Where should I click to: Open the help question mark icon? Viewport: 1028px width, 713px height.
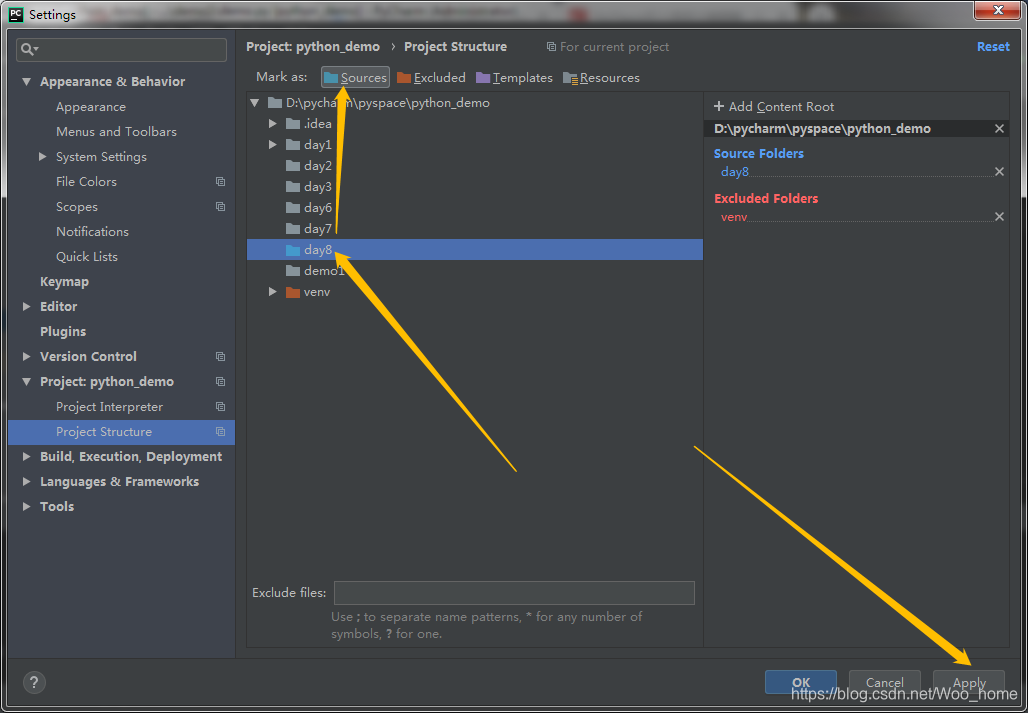pos(34,682)
